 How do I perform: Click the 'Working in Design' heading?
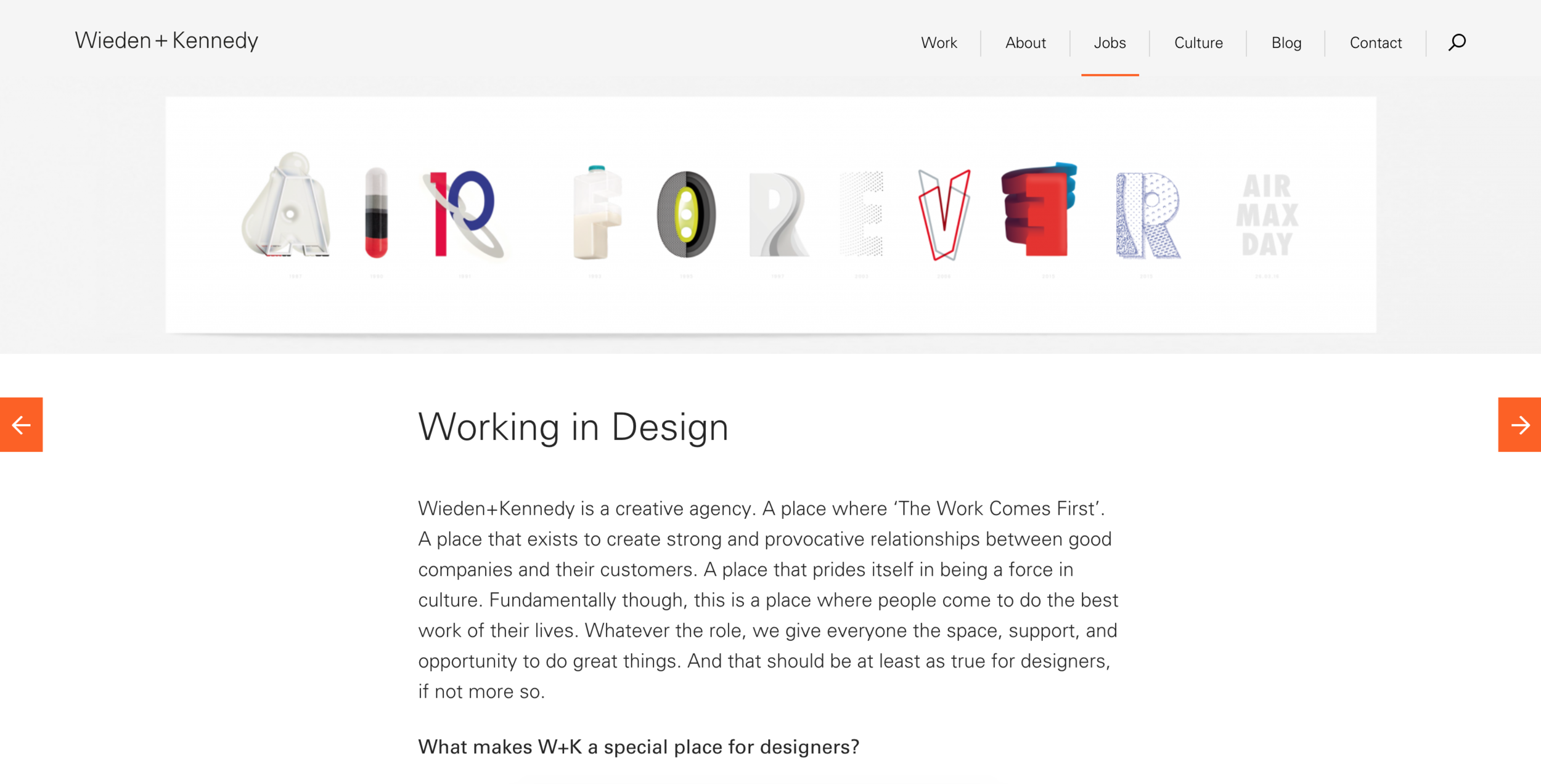(573, 427)
